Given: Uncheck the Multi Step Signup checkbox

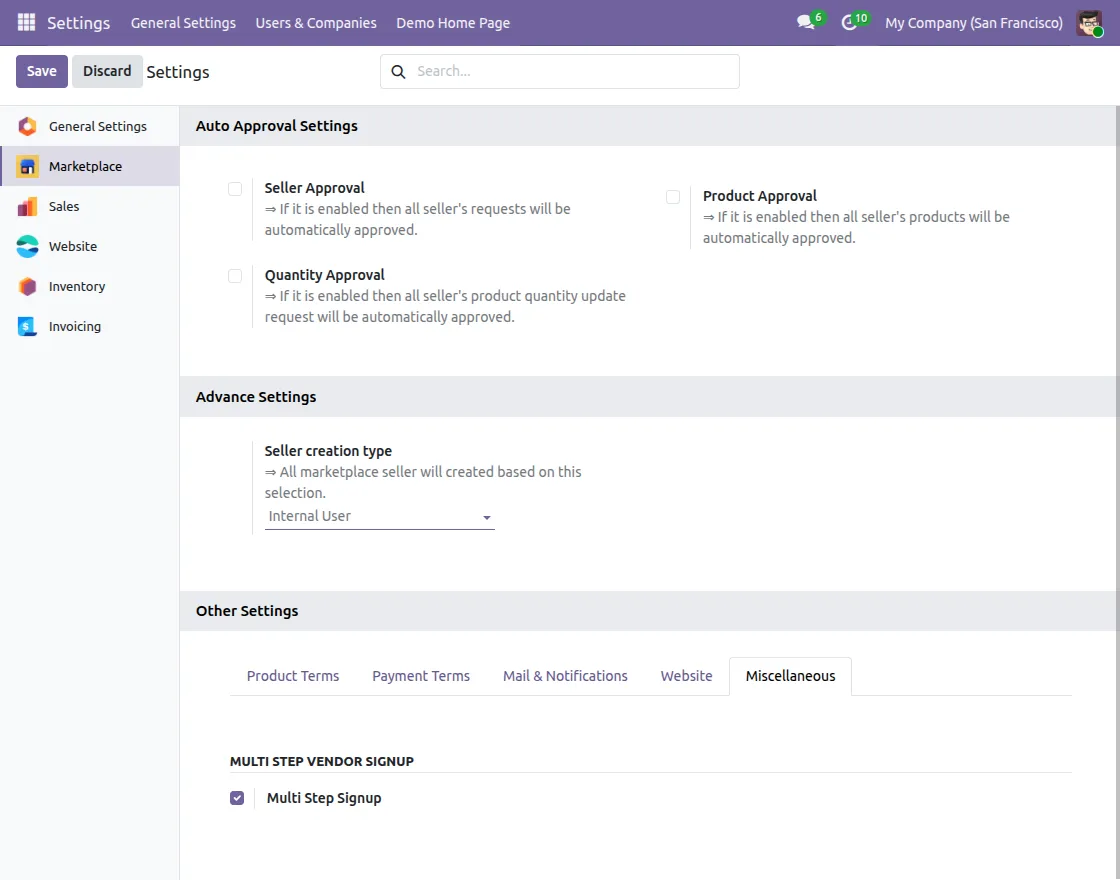Looking at the screenshot, I should coord(237,798).
